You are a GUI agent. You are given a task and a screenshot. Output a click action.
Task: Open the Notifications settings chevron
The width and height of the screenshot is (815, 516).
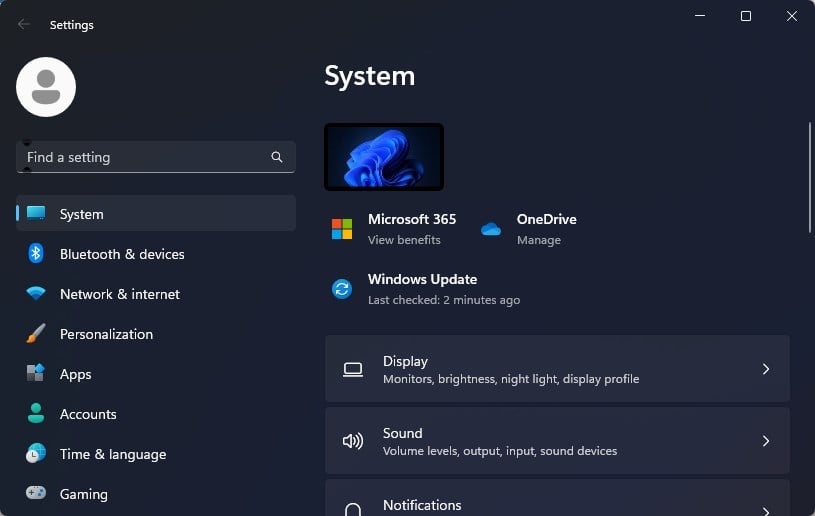766,511
